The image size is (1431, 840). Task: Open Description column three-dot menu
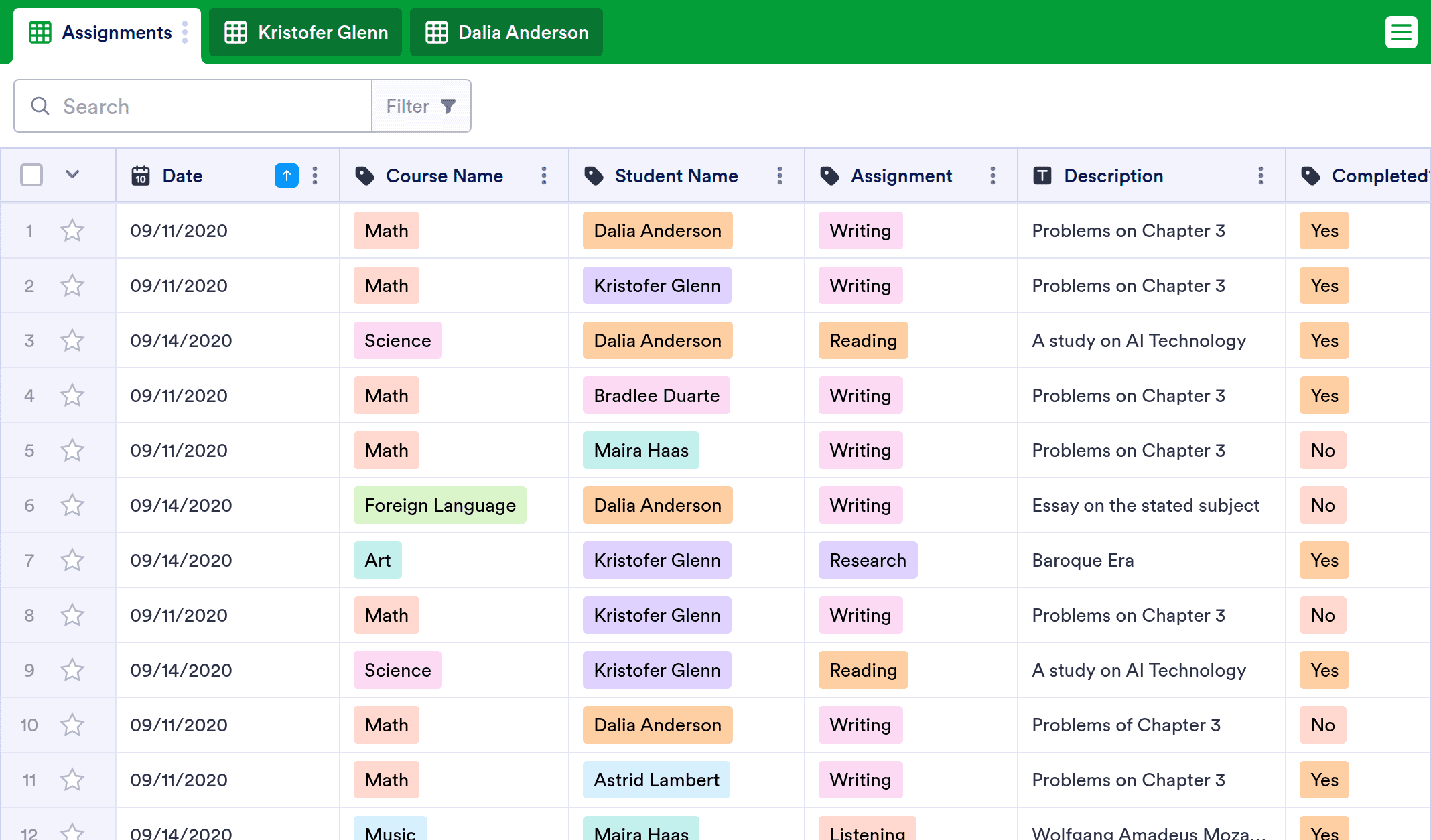pyautogui.click(x=1261, y=176)
